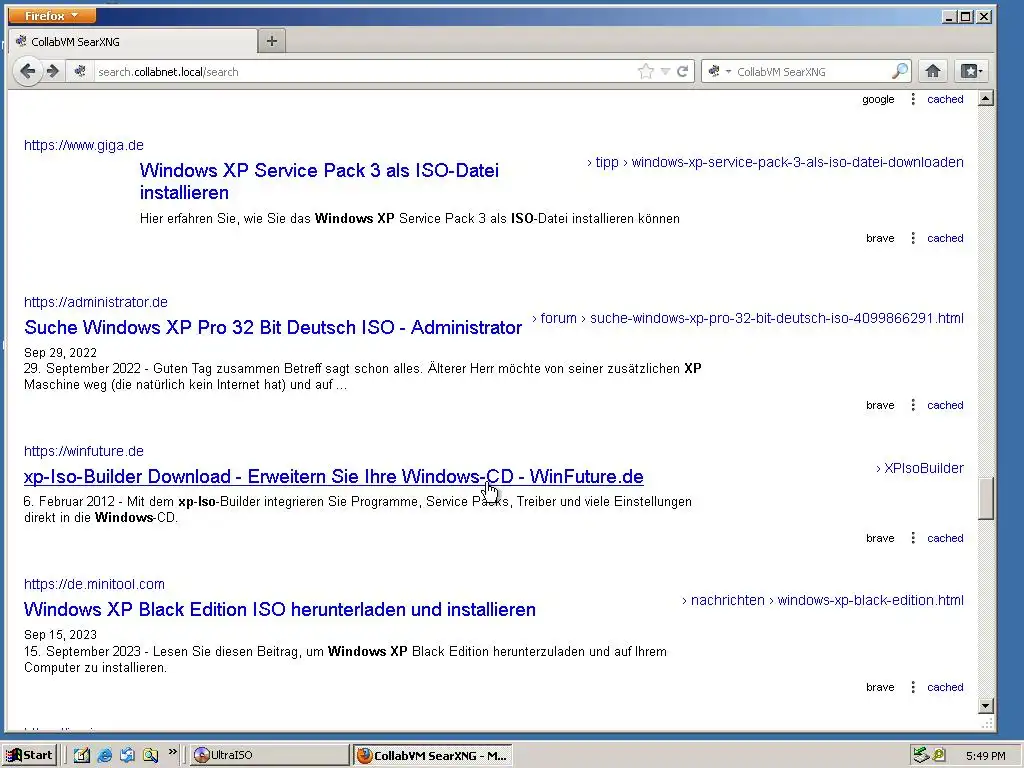Go forward with the forward arrow
1024x768 pixels.
53,71
